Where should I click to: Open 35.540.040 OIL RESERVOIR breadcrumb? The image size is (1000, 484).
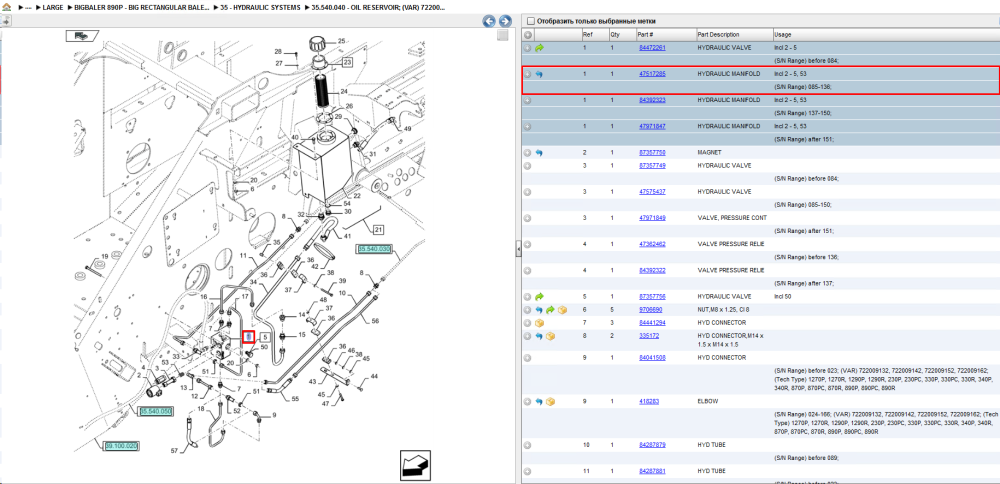pyautogui.click(x=378, y=7)
